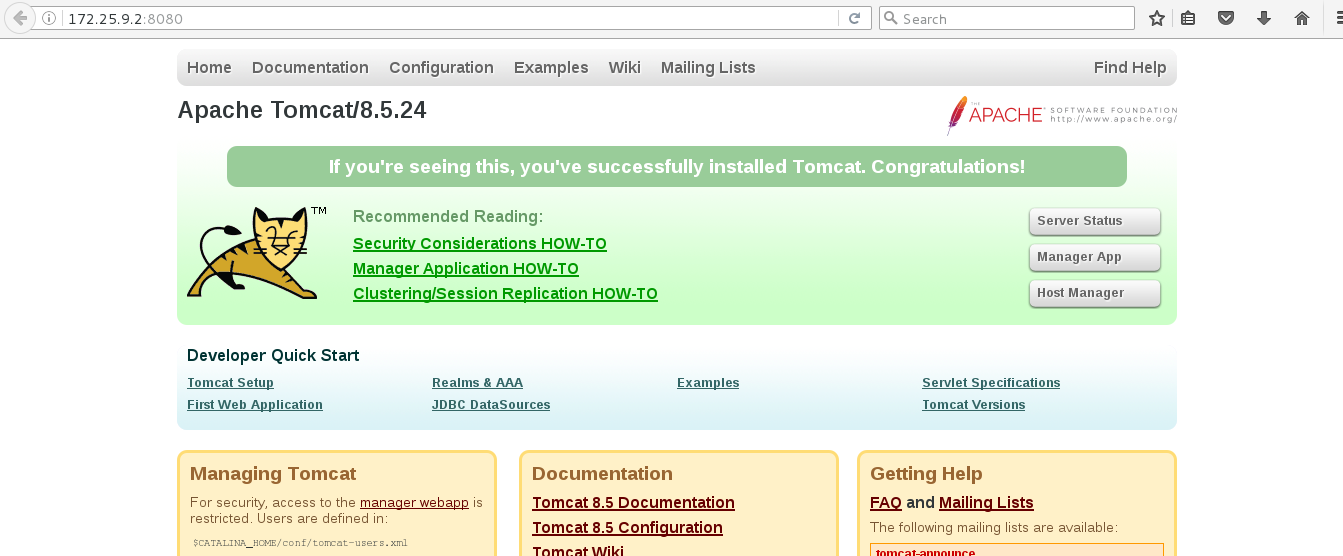The height and width of the screenshot is (556, 1343).
Task: Open First Web Application link
Action: tap(255, 405)
